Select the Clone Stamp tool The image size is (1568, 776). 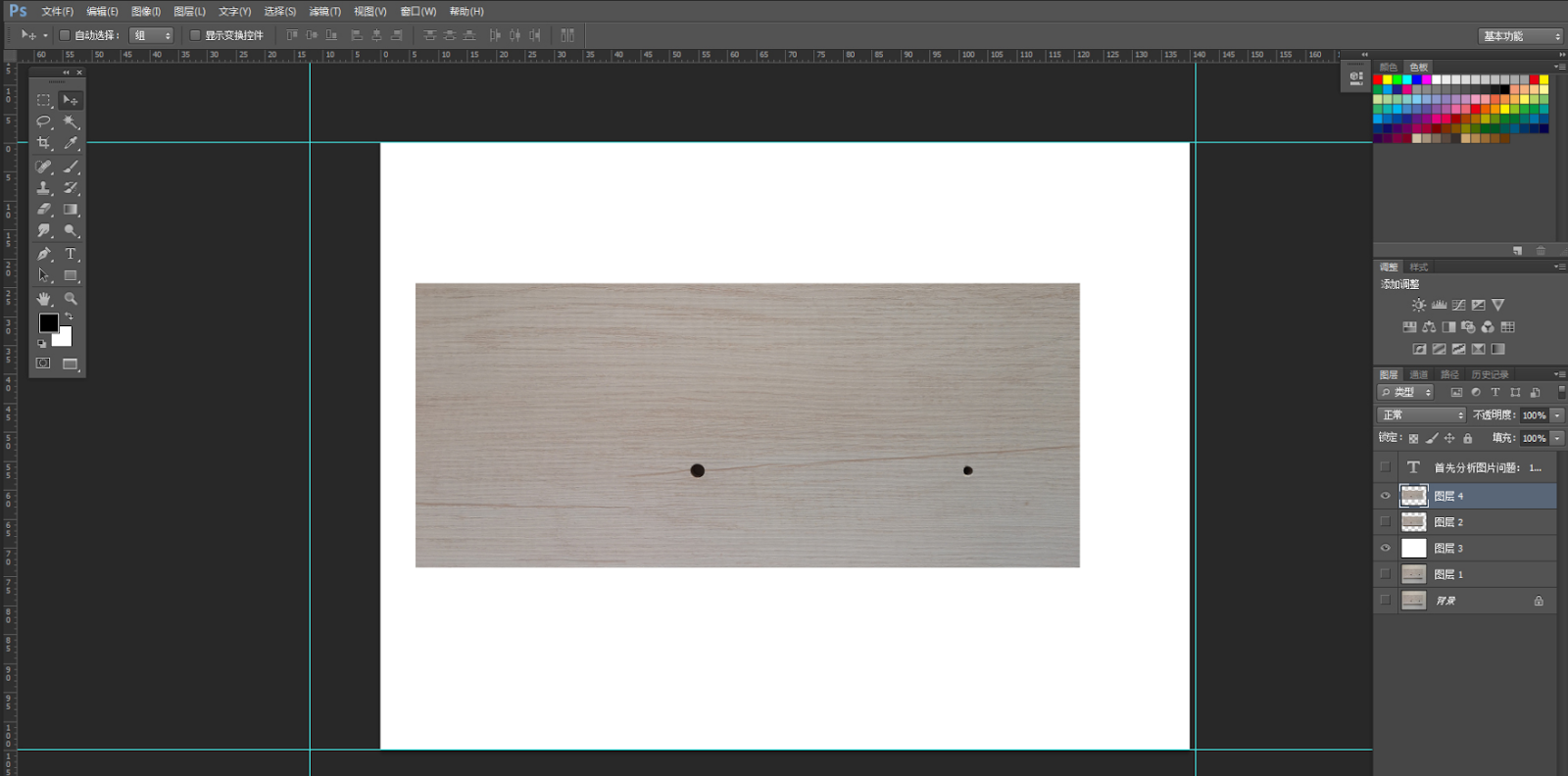click(44, 188)
